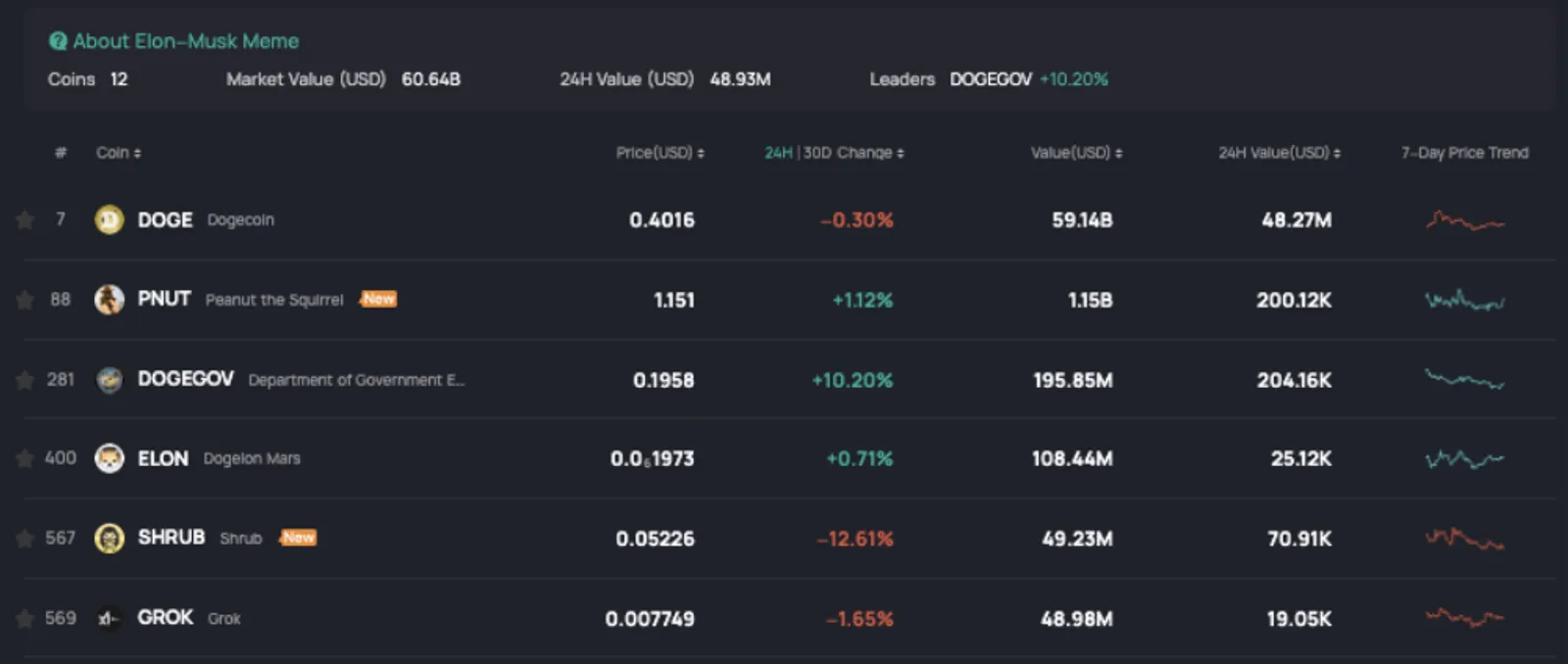The width and height of the screenshot is (1568, 664).
Task: Click the -12.61% change for SHRUB
Action: (x=855, y=539)
